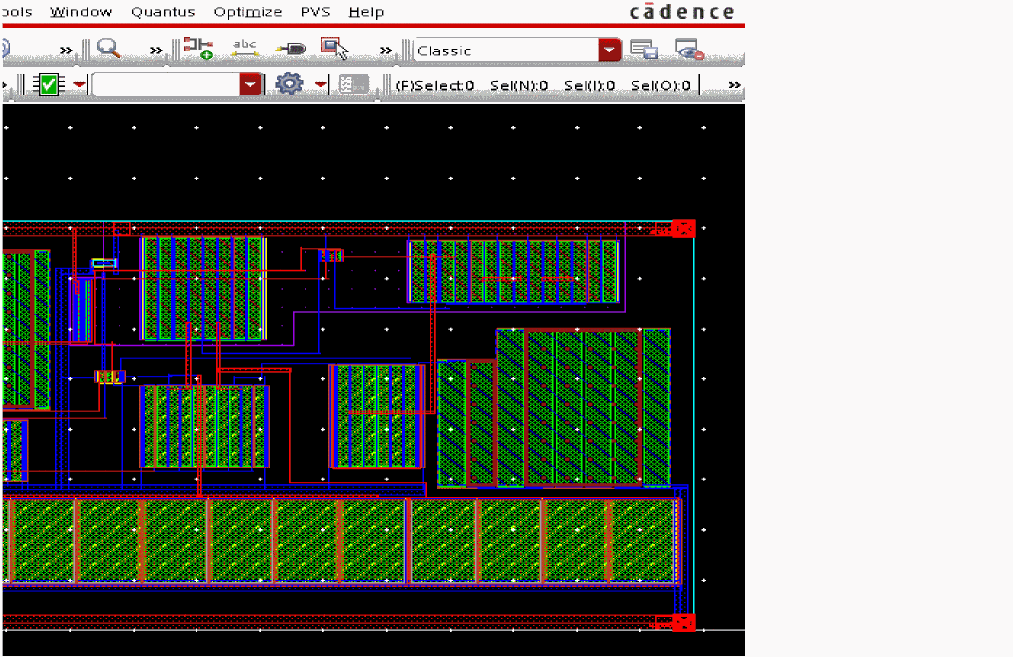This screenshot has width=1013, height=657.
Task: Open the Optimize menu
Action: (247, 12)
